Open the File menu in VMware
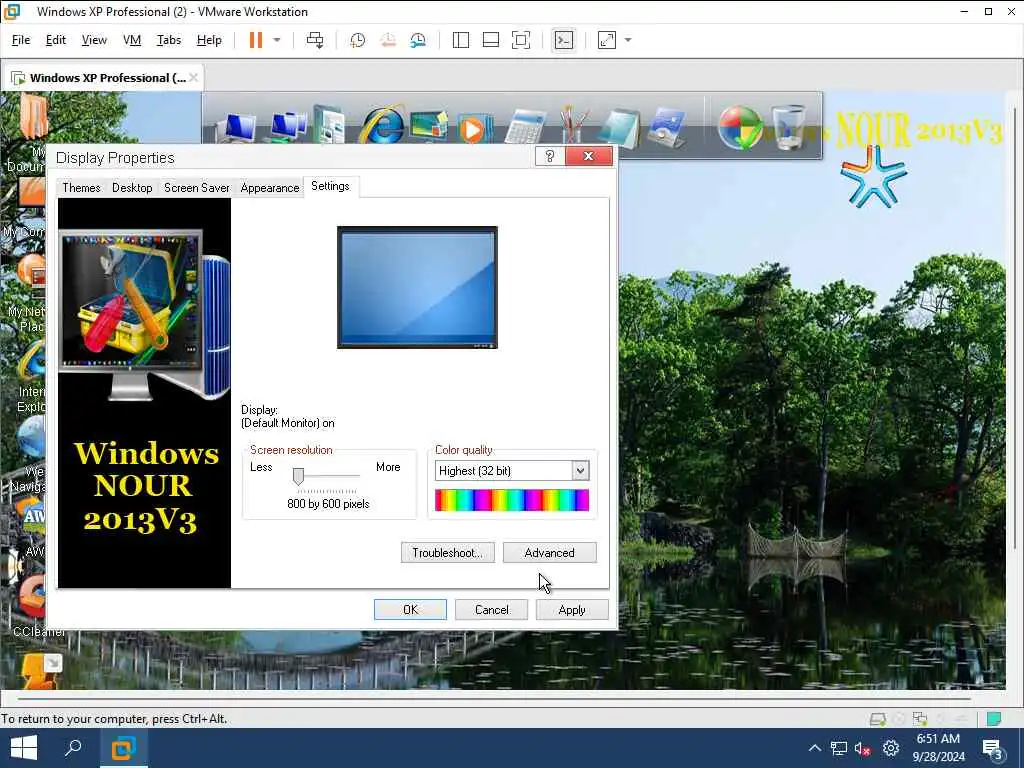 [21, 40]
